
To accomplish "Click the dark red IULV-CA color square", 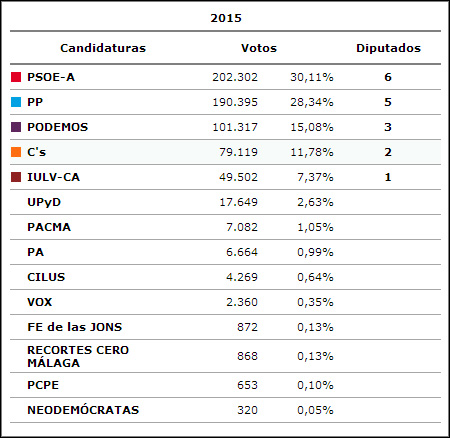I will tap(16, 177).
